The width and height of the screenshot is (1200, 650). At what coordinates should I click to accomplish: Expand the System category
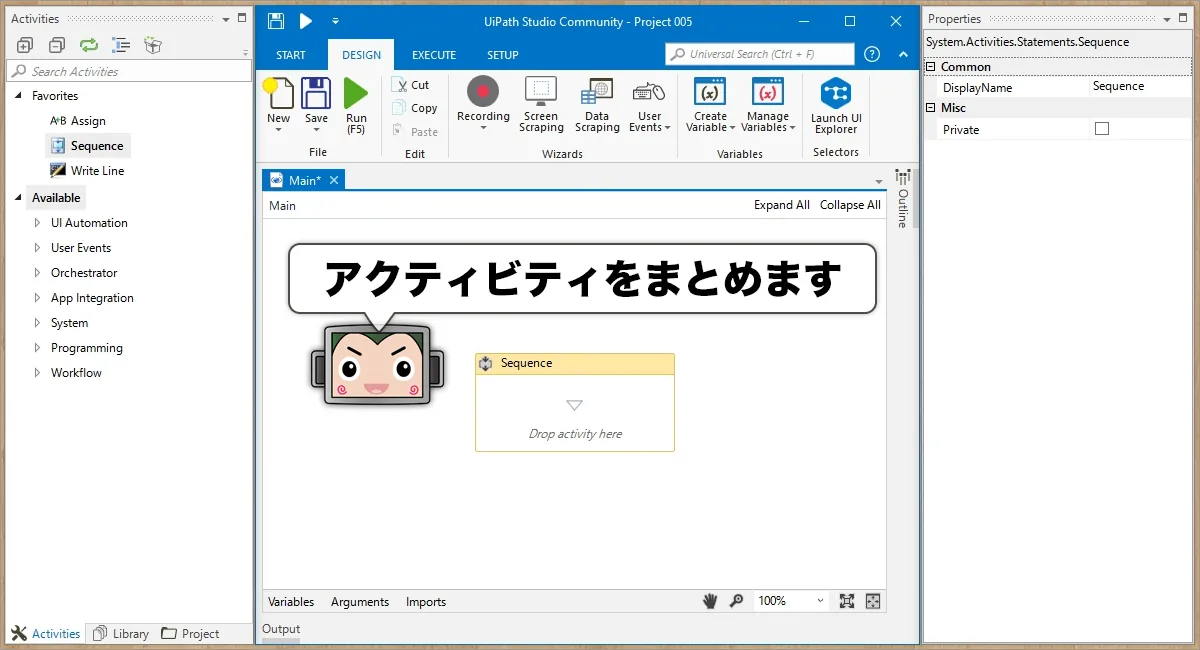(37, 323)
